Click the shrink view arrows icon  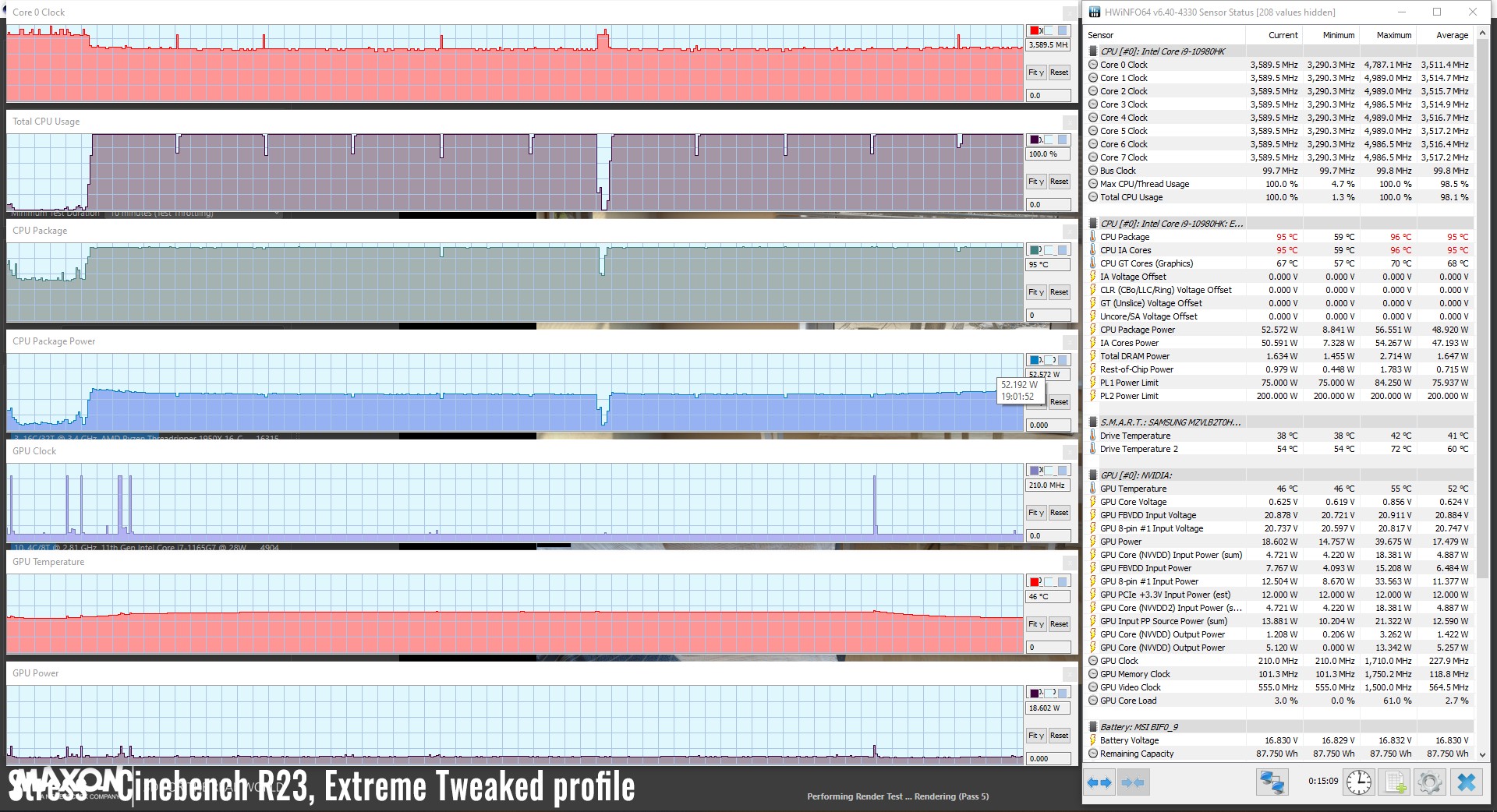[x=1133, y=782]
